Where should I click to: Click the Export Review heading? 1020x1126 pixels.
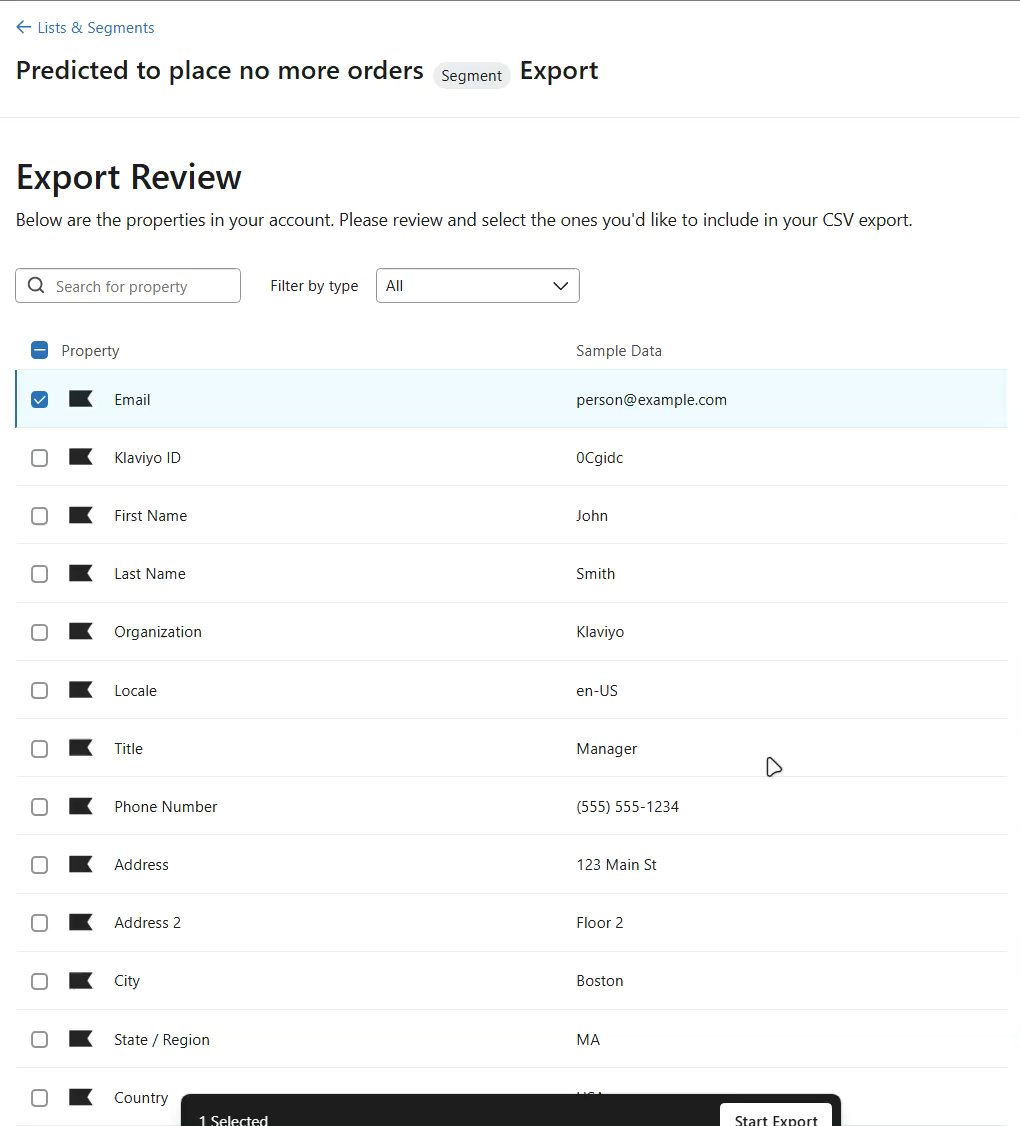tap(129, 177)
